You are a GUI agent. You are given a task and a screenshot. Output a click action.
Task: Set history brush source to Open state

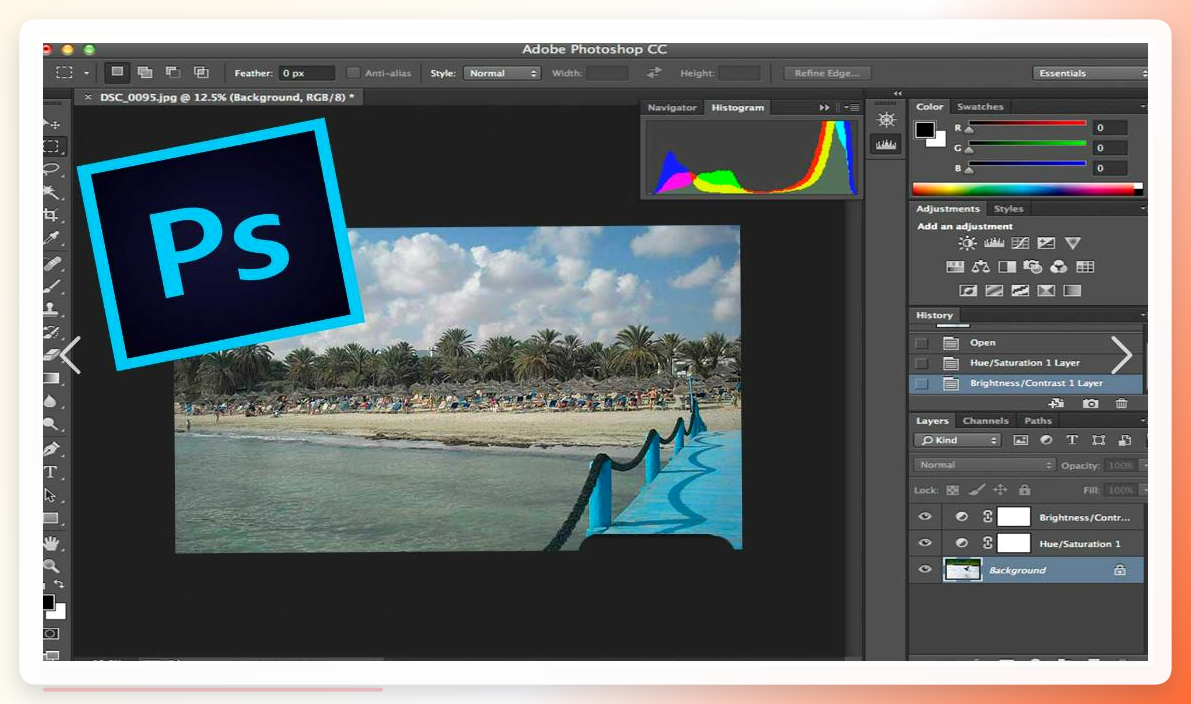pos(921,343)
